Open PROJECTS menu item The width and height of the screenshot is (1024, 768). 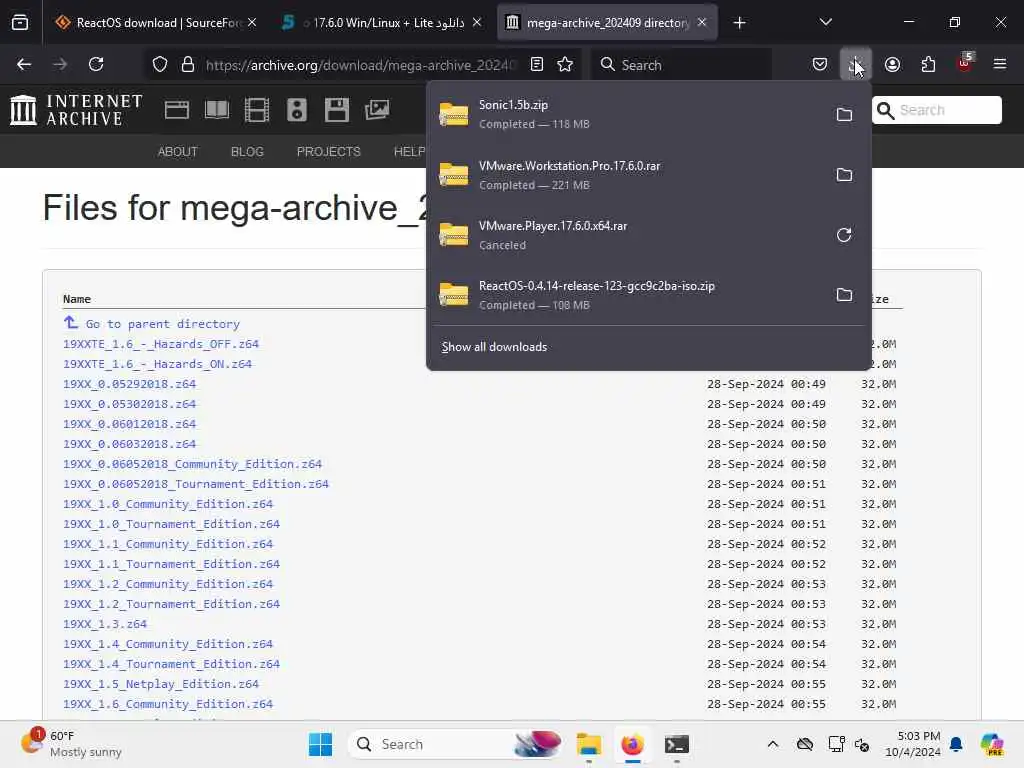click(x=328, y=152)
